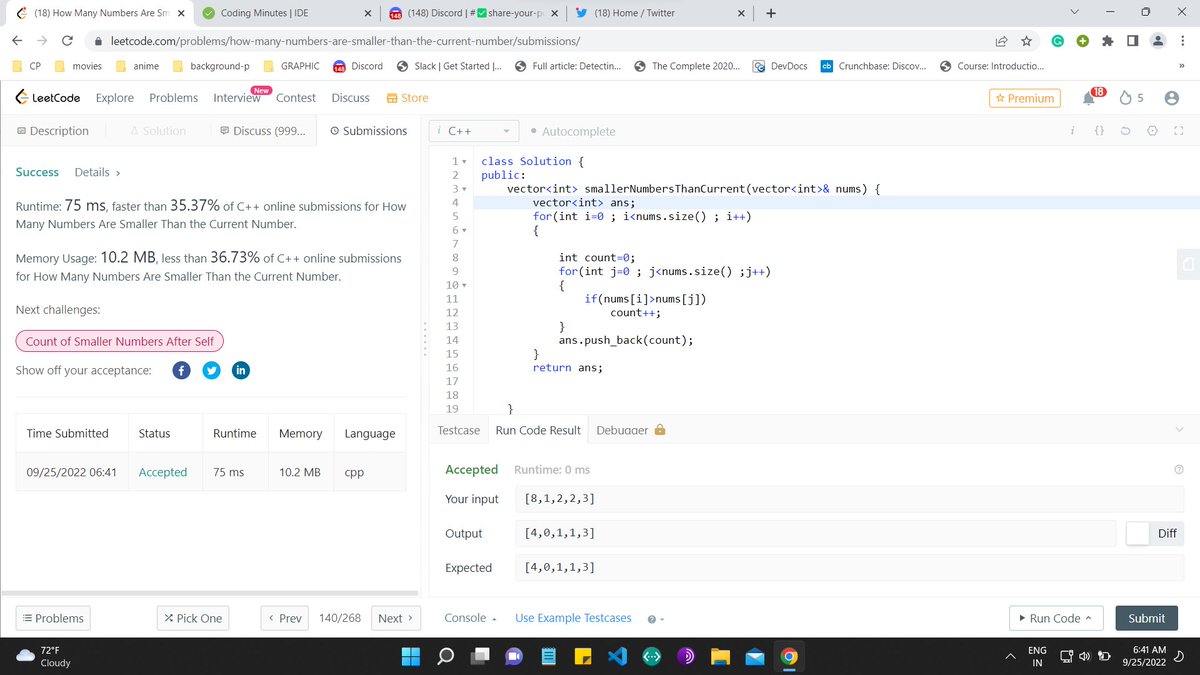1200x675 pixels.
Task: Select Run Code Result tab
Action: [538, 430]
